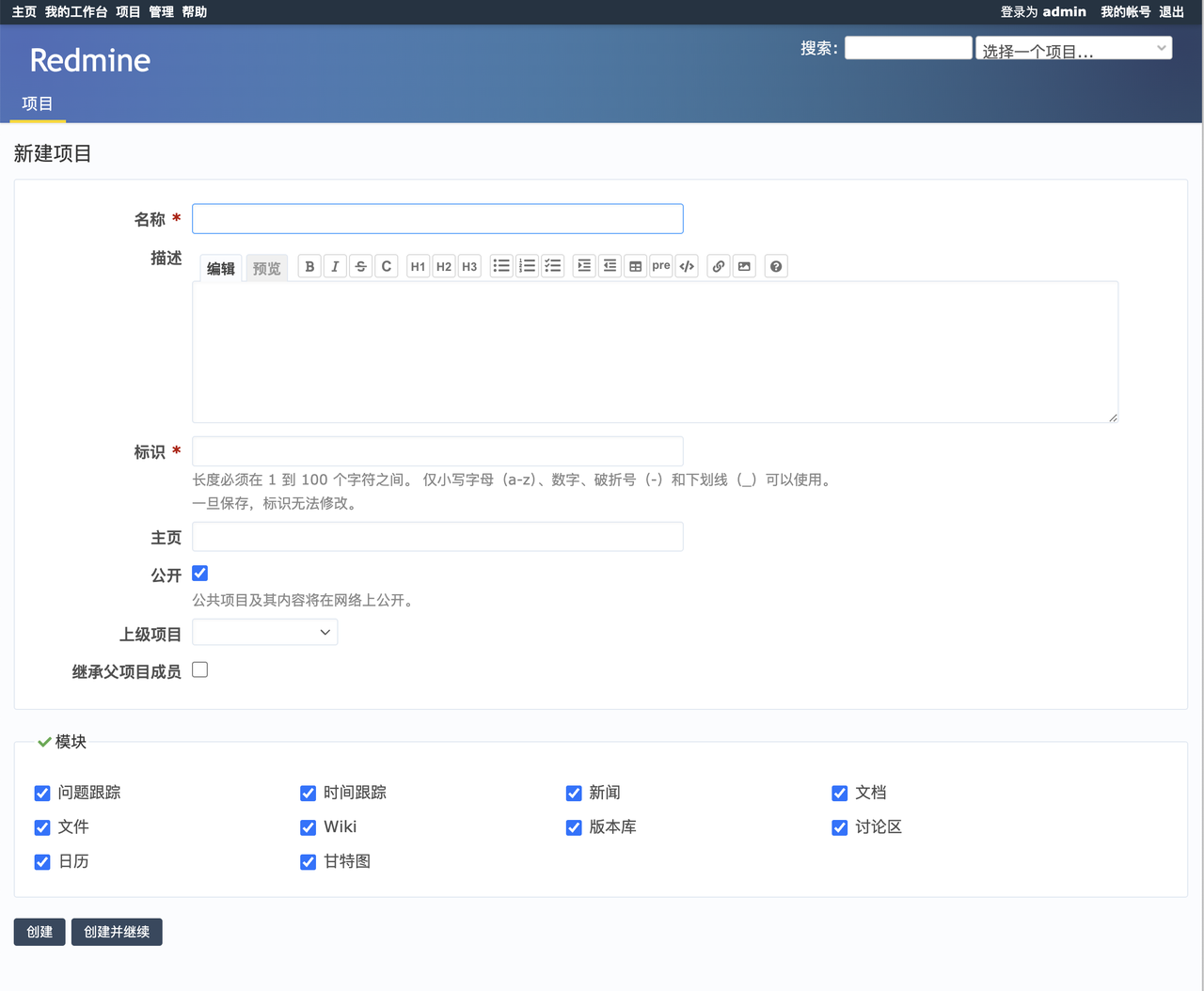Screen dimensions: 1204x991
Task: Open the 选择一个项目 dropdown
Action: click(1073, 47)
